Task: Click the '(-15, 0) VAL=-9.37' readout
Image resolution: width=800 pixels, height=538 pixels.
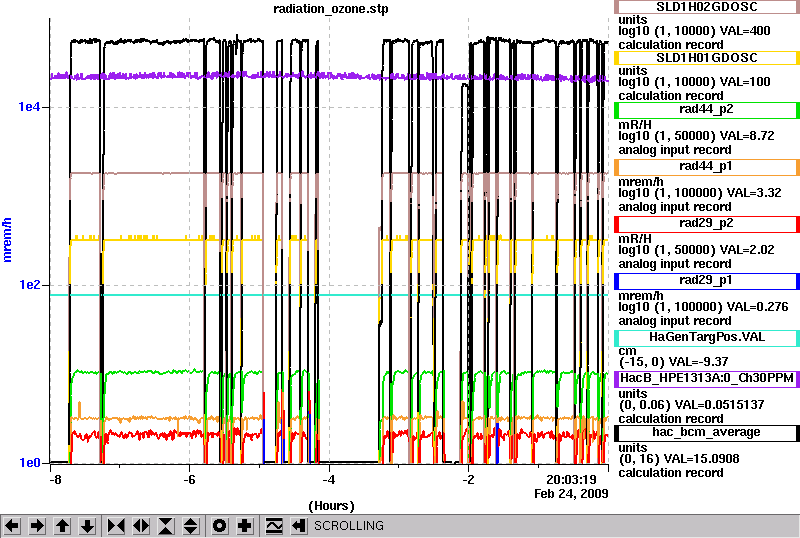Action: 673,362
